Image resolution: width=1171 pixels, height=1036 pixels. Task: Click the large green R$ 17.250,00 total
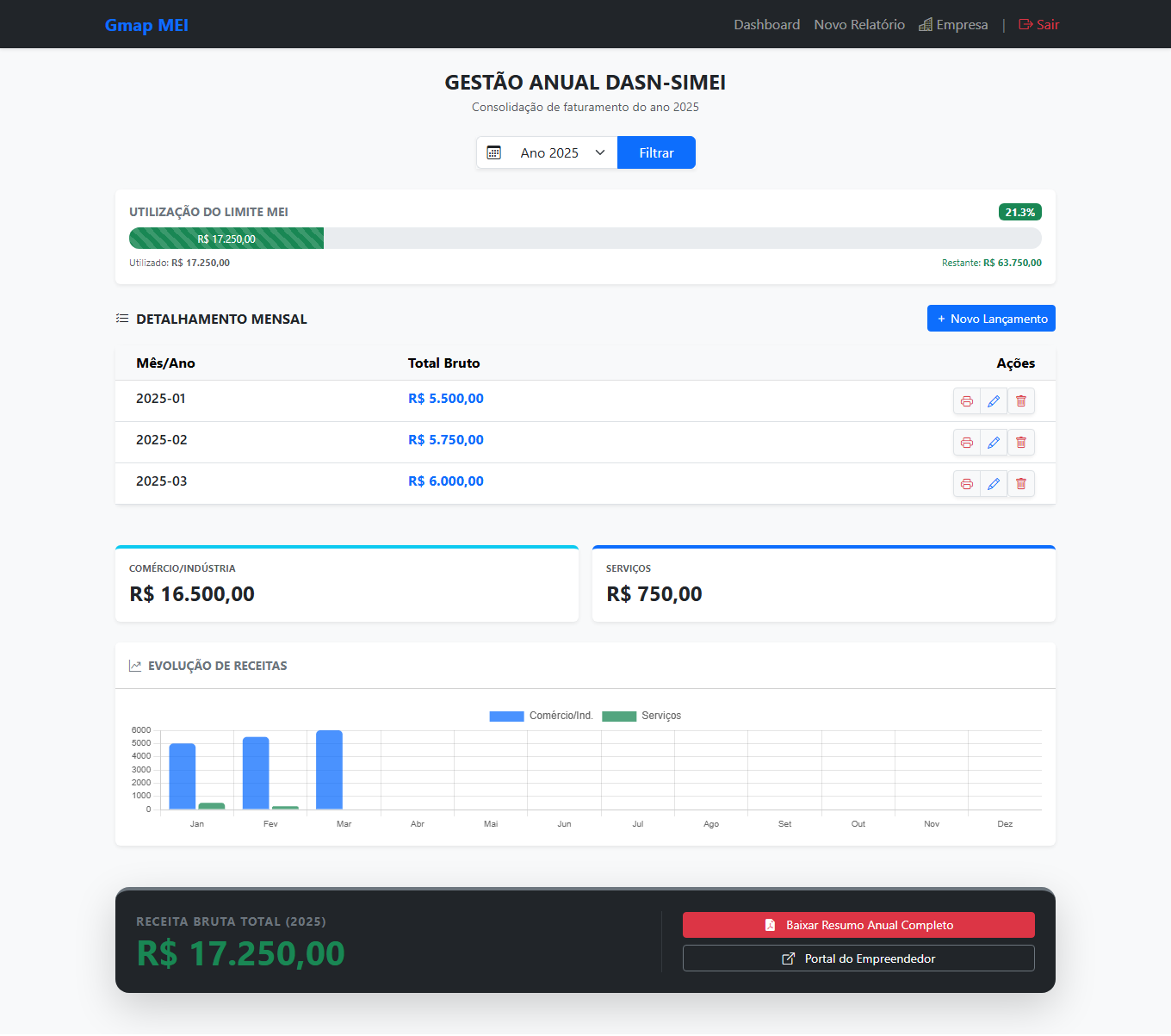(241, 953)
